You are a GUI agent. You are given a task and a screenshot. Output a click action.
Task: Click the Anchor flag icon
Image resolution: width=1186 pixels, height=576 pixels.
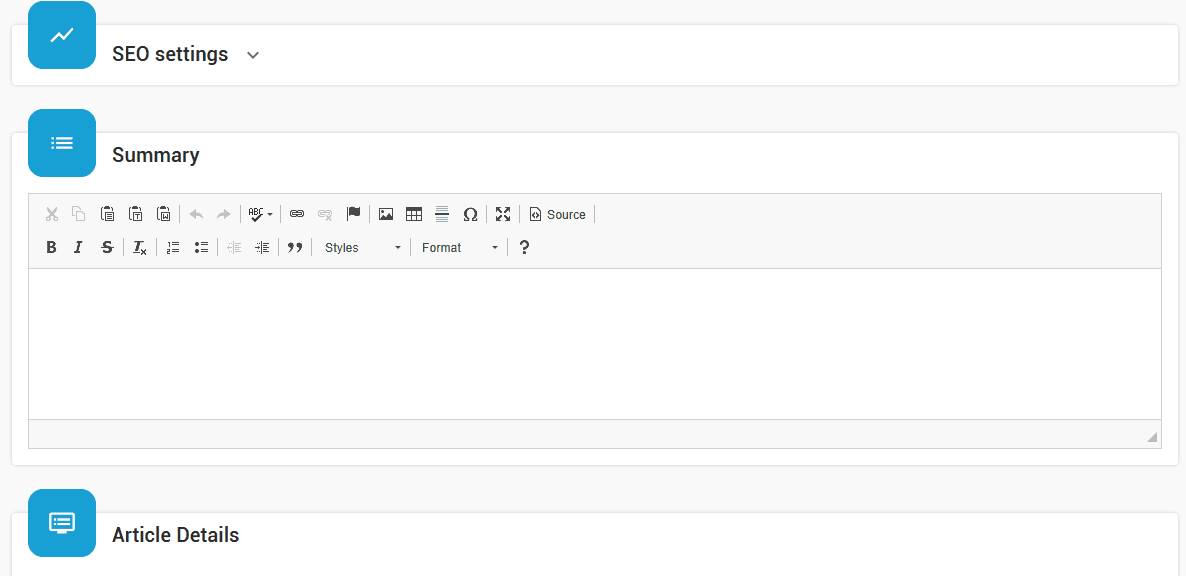point(353,214)
